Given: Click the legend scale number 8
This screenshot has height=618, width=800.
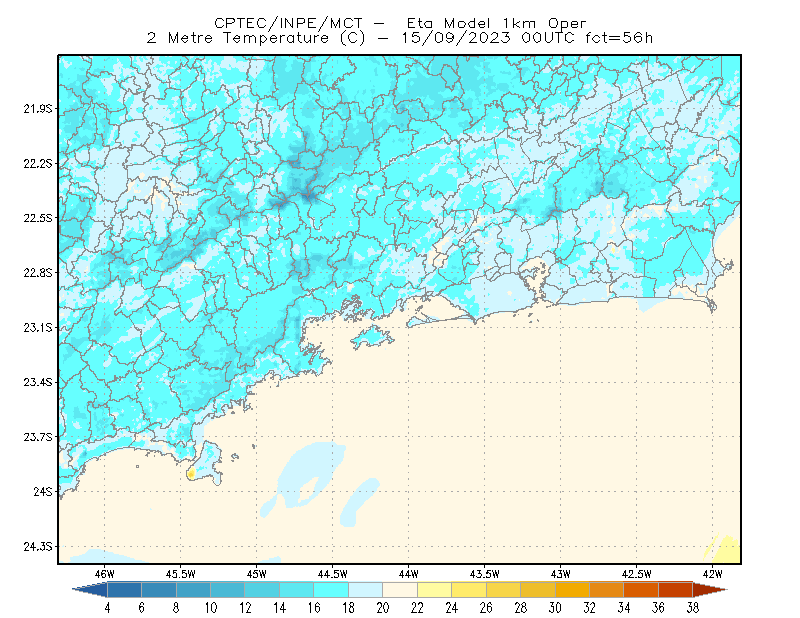Looking at the screenshot, I should tap(176, 608).
